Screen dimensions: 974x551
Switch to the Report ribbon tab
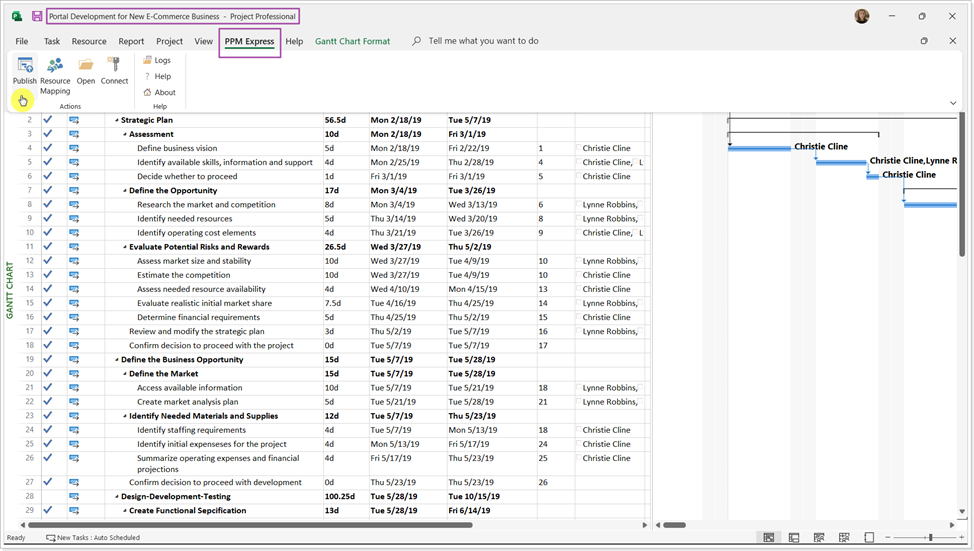point(131,41)
